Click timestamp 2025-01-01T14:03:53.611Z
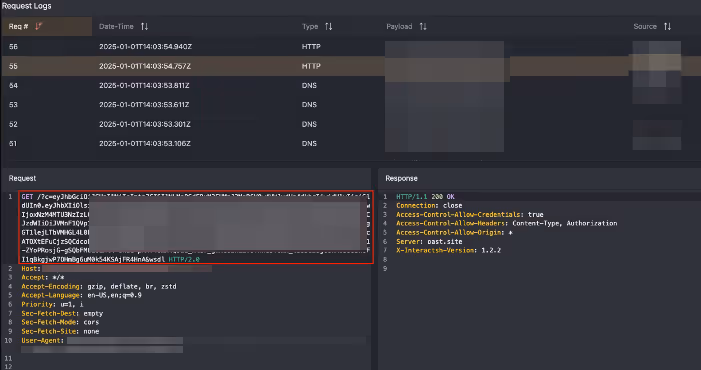The height and width of the screenshot is (370, 701). 144,105
